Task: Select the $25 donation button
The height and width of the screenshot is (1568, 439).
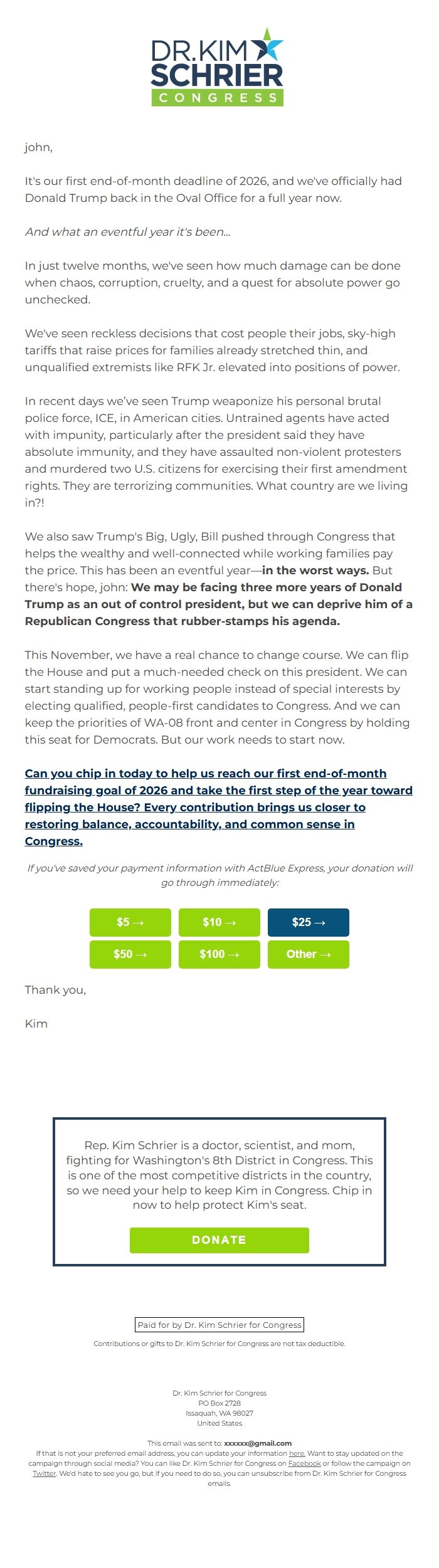Action: pyautogui.click(x=308, y=922)
